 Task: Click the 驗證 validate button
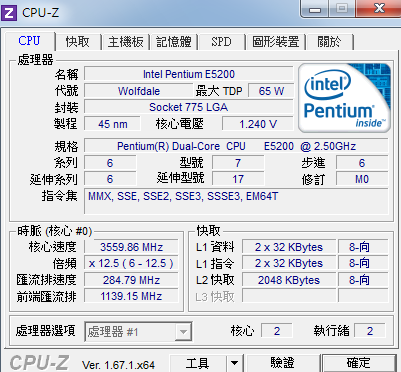282,363
